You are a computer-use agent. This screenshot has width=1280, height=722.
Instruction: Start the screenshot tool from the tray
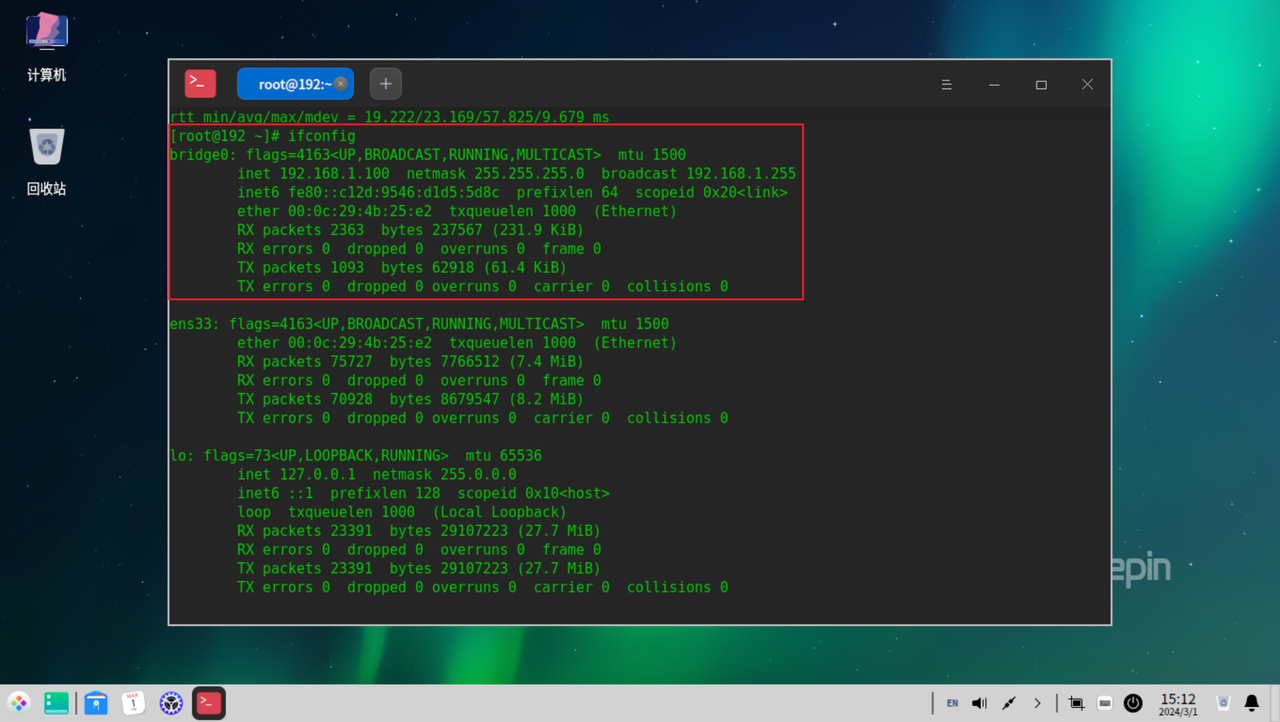pos(1076,703)
